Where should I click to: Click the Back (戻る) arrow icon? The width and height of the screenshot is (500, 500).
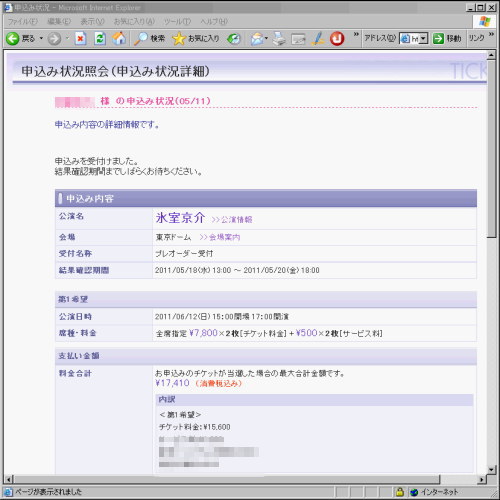(13, 39)
